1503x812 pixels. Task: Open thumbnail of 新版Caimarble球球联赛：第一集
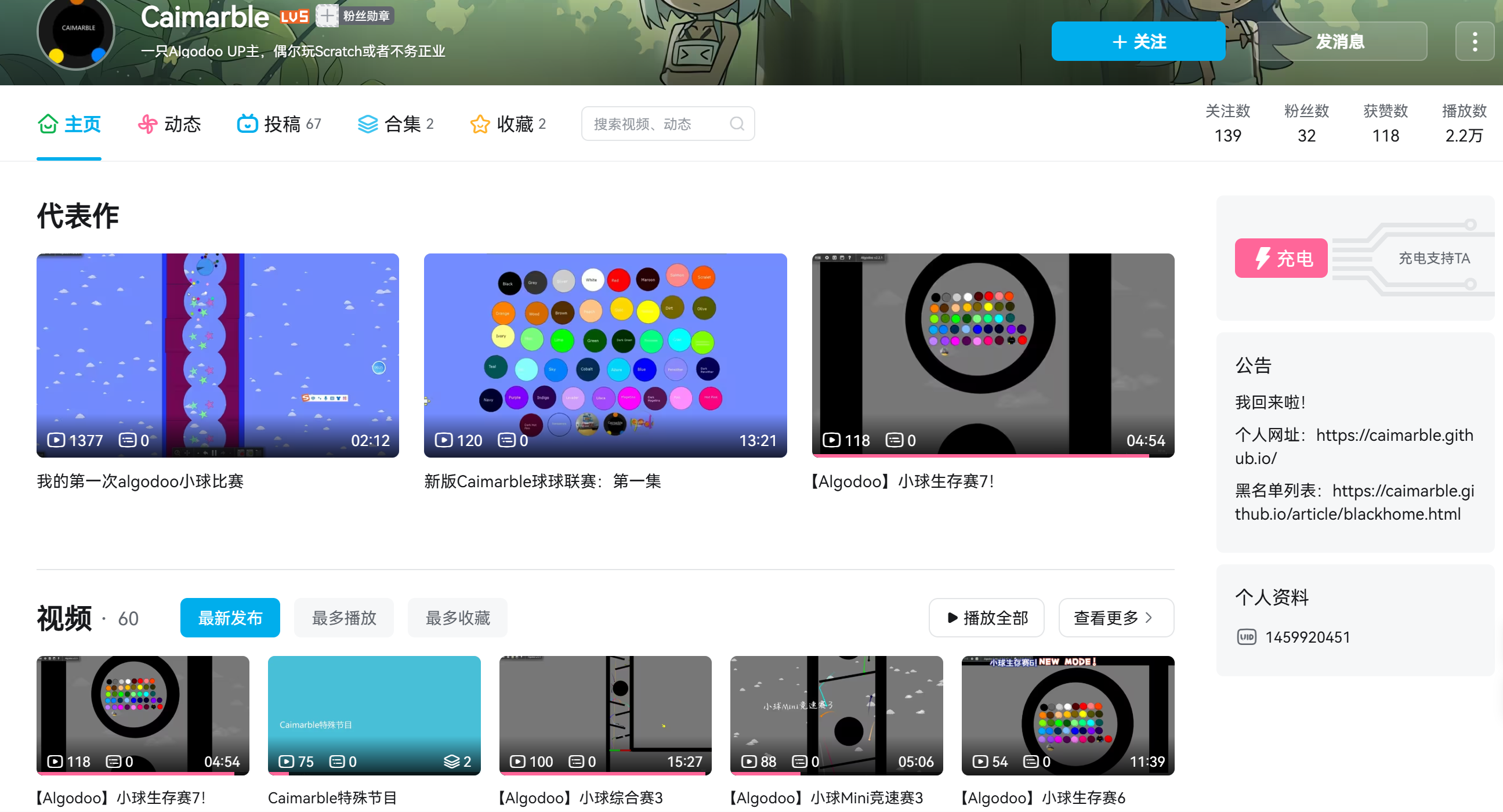coord(605,355)
